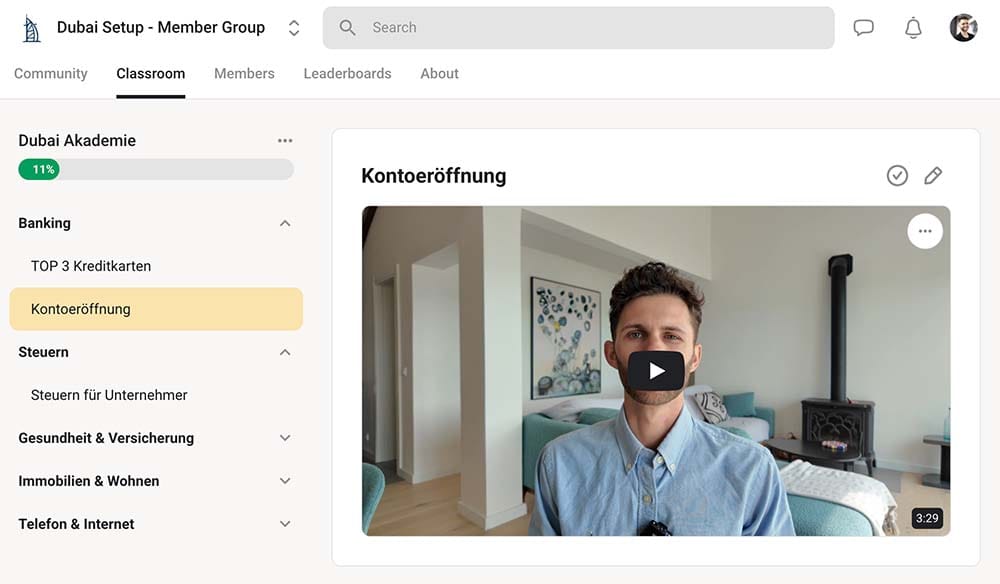
Task: Open Dubai Akademie three-dot menu
Action: coord(285,141)
